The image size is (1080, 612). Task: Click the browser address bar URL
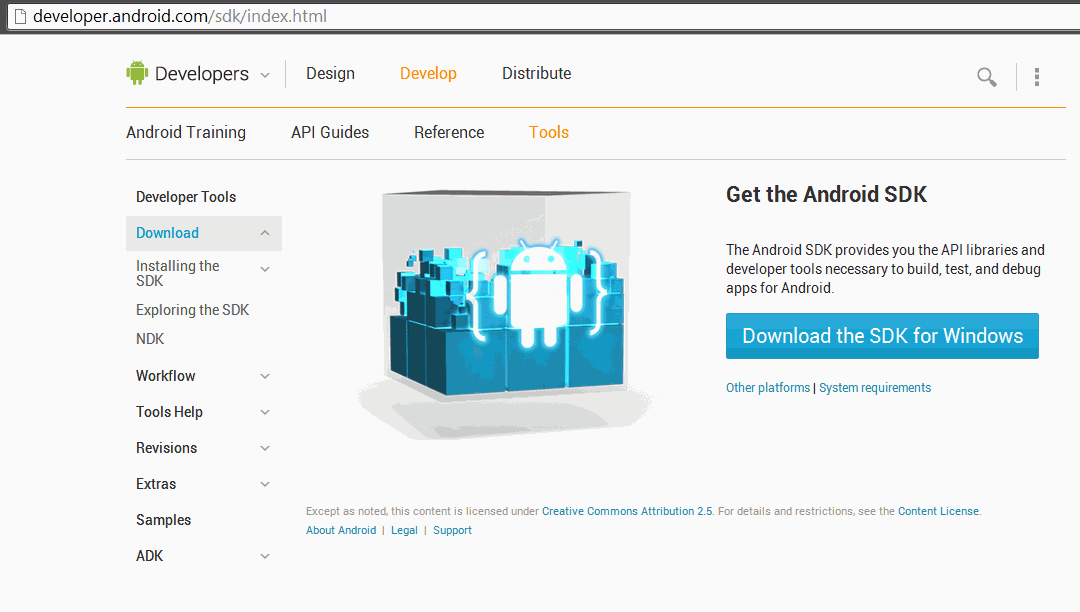point(180,17)
